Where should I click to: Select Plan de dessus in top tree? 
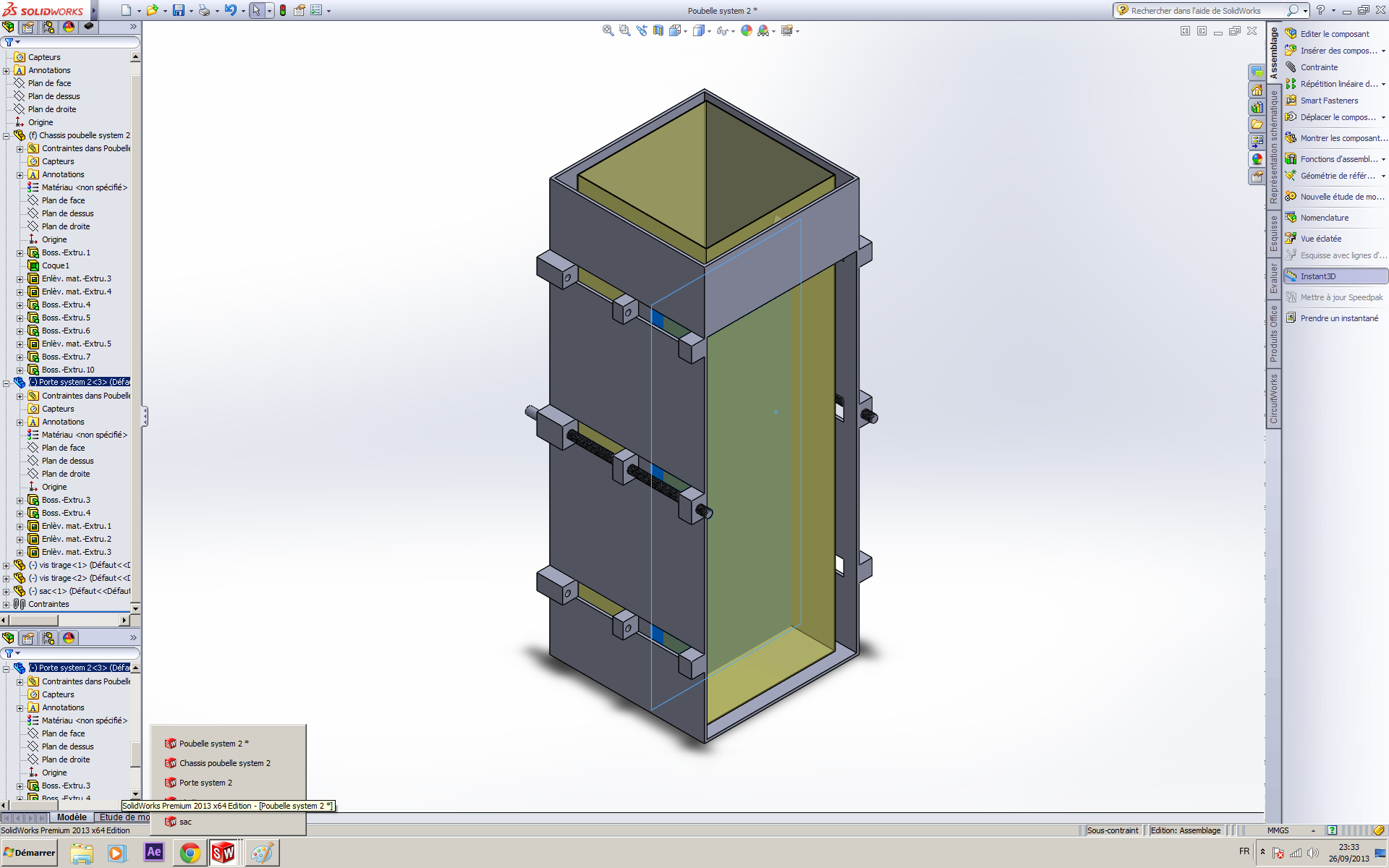click(54, 96)
